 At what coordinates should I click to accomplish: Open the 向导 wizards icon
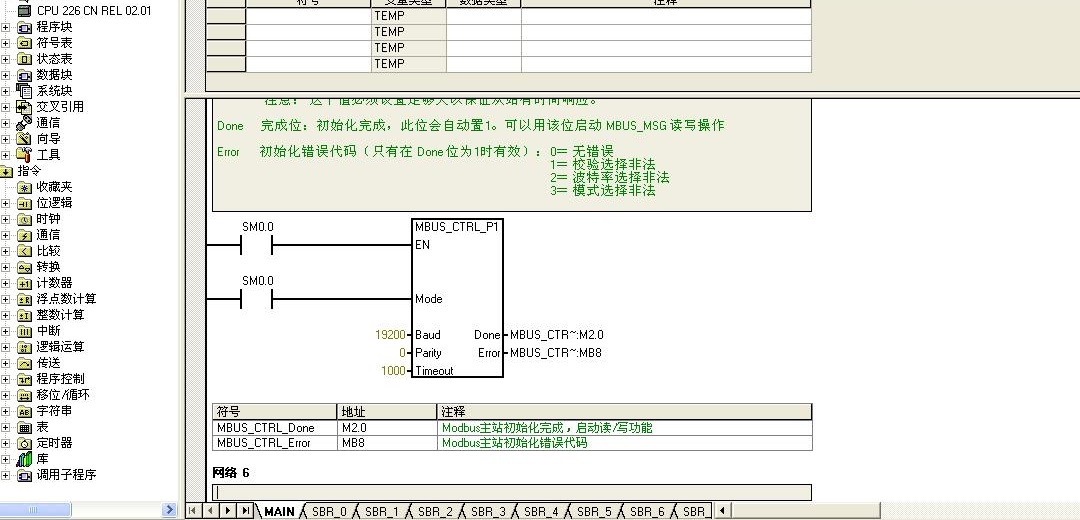pyautogui.click(x=24, y=138)
